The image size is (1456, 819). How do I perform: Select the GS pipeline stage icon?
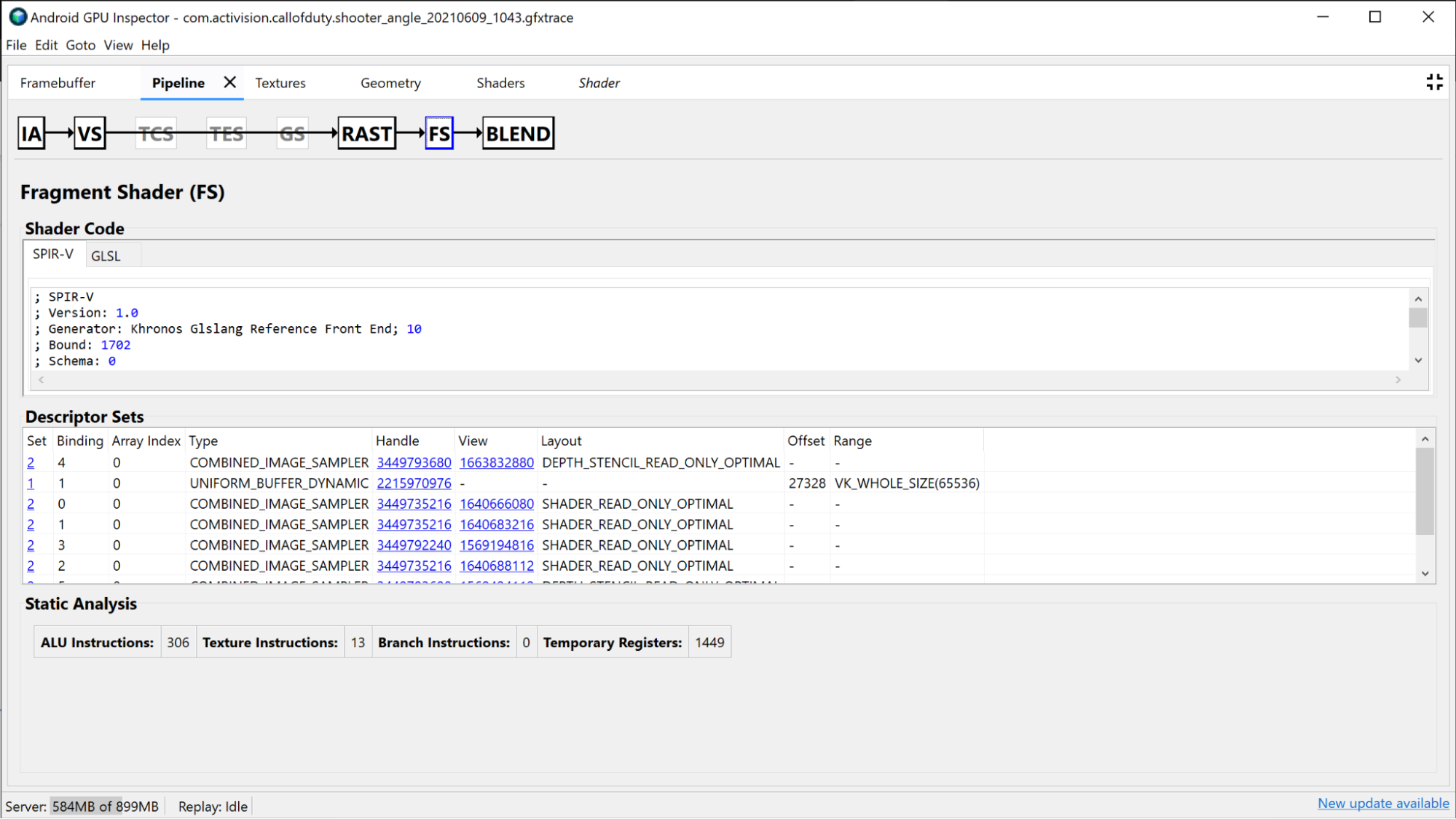[x=292, y=133]
